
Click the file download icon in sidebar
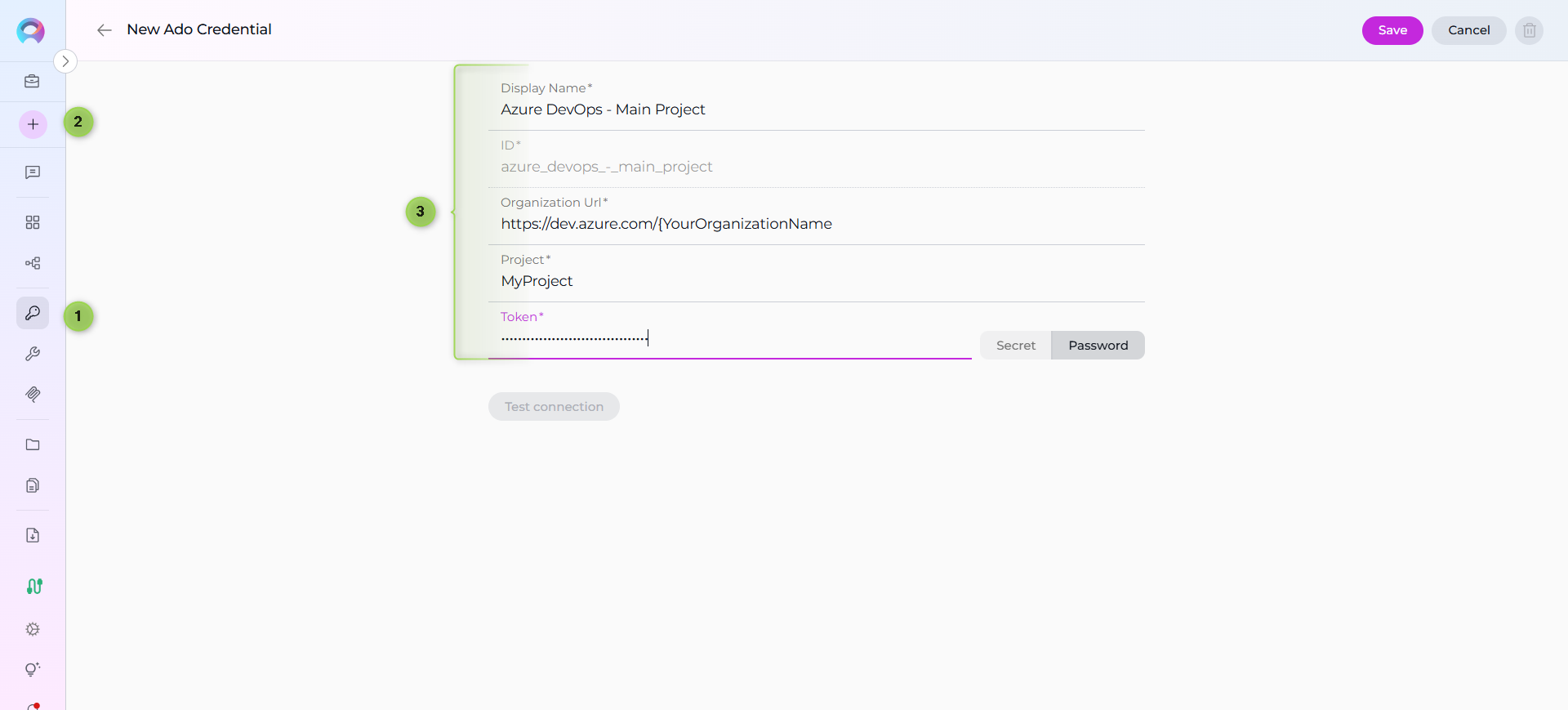(x=33, y=535)
